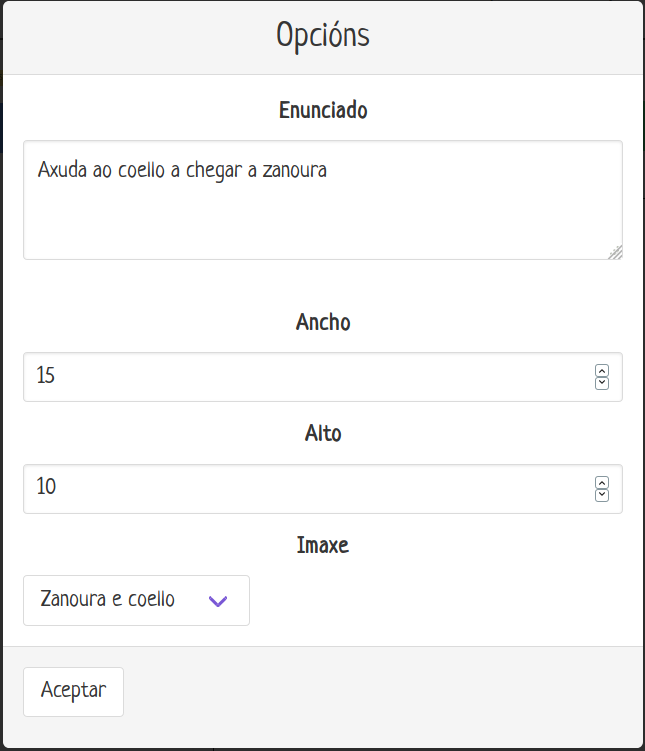This screenshot has height=751, width=645.
Task: Click the value 15 in Ancho
Action: coord(46,377)
